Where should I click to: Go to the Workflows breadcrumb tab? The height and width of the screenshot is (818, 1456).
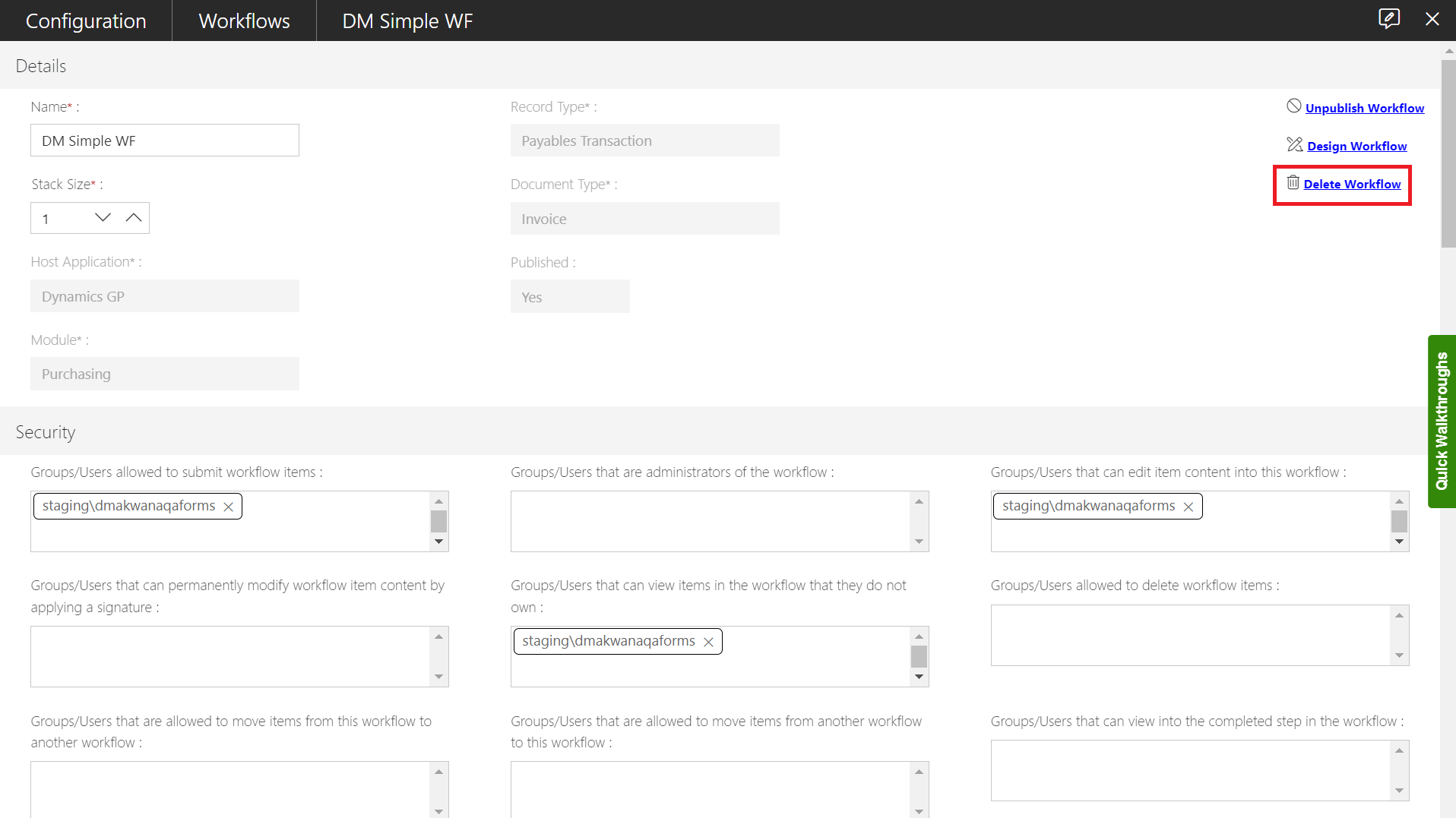click(x=244, y=21)
